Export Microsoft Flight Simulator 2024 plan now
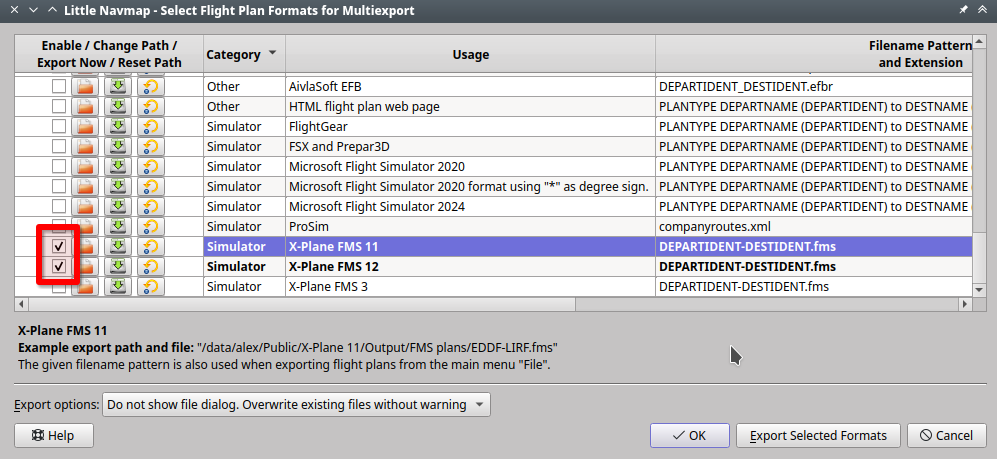997x459 pixels. (117, 207)
